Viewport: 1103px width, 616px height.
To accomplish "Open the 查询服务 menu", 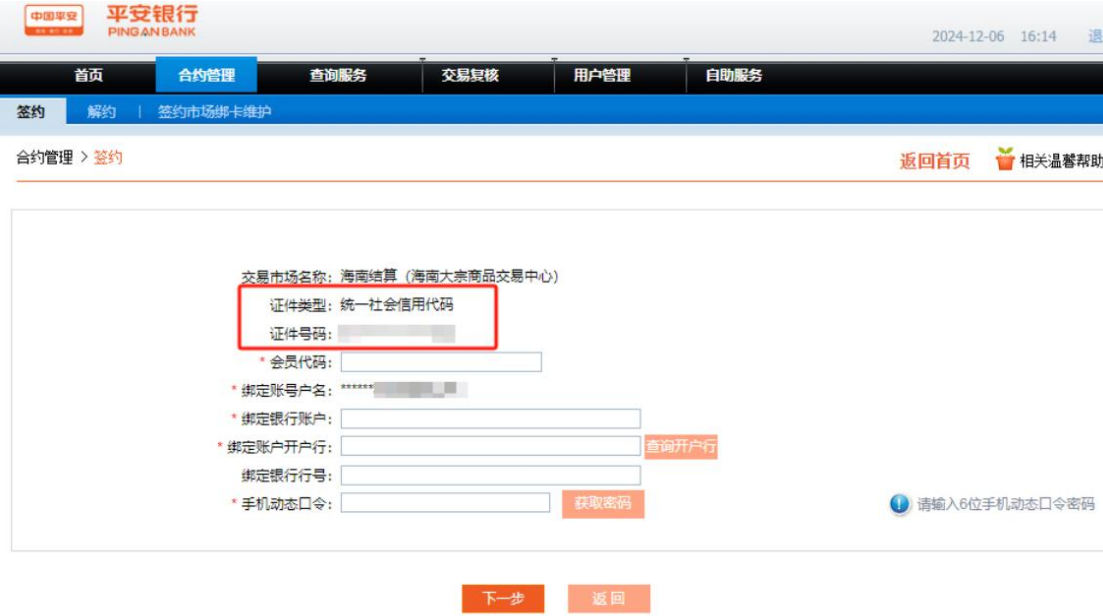I will pyautogui.click(x=338, y=76).
